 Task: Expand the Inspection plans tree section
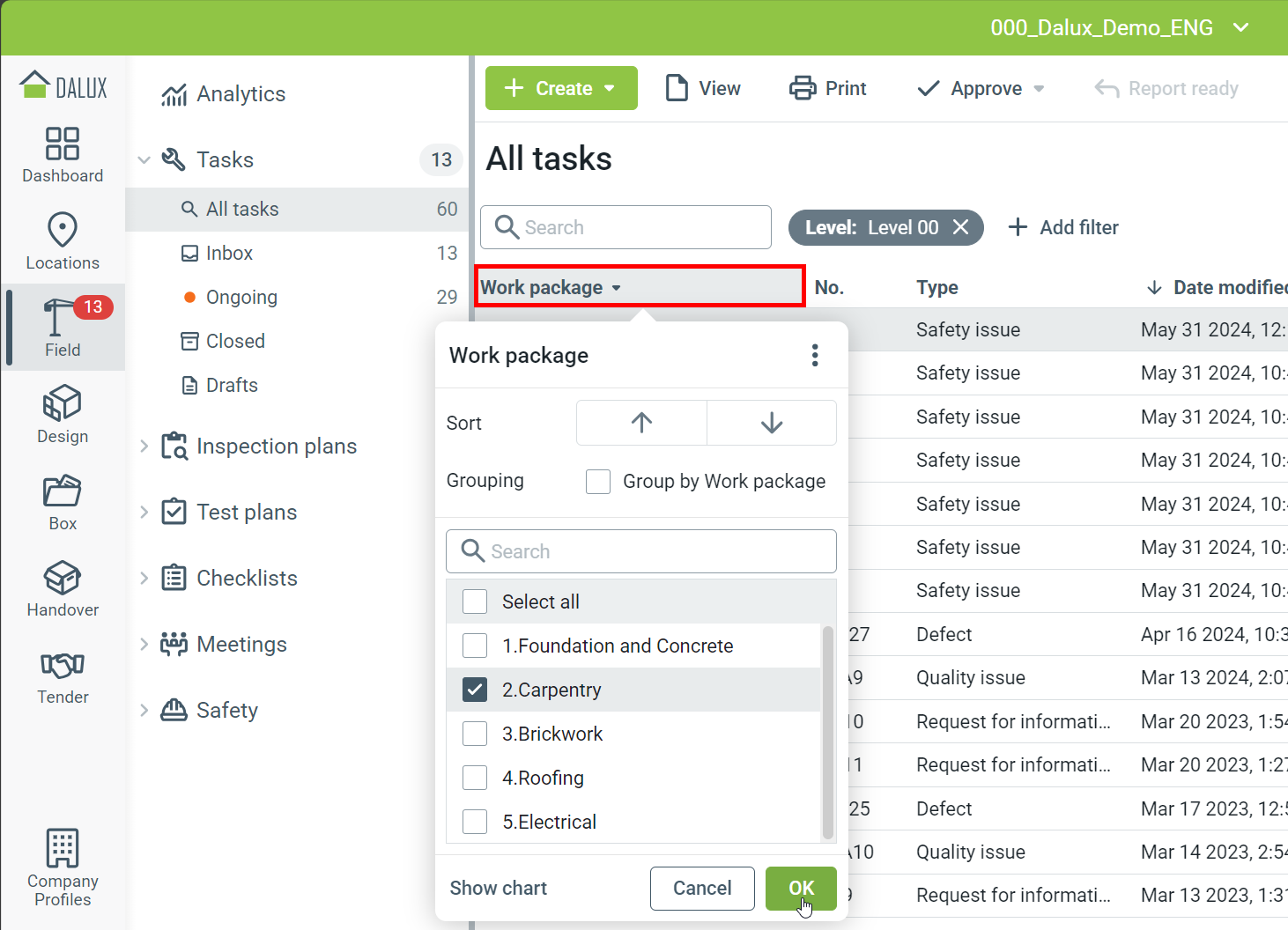[144, 447]
